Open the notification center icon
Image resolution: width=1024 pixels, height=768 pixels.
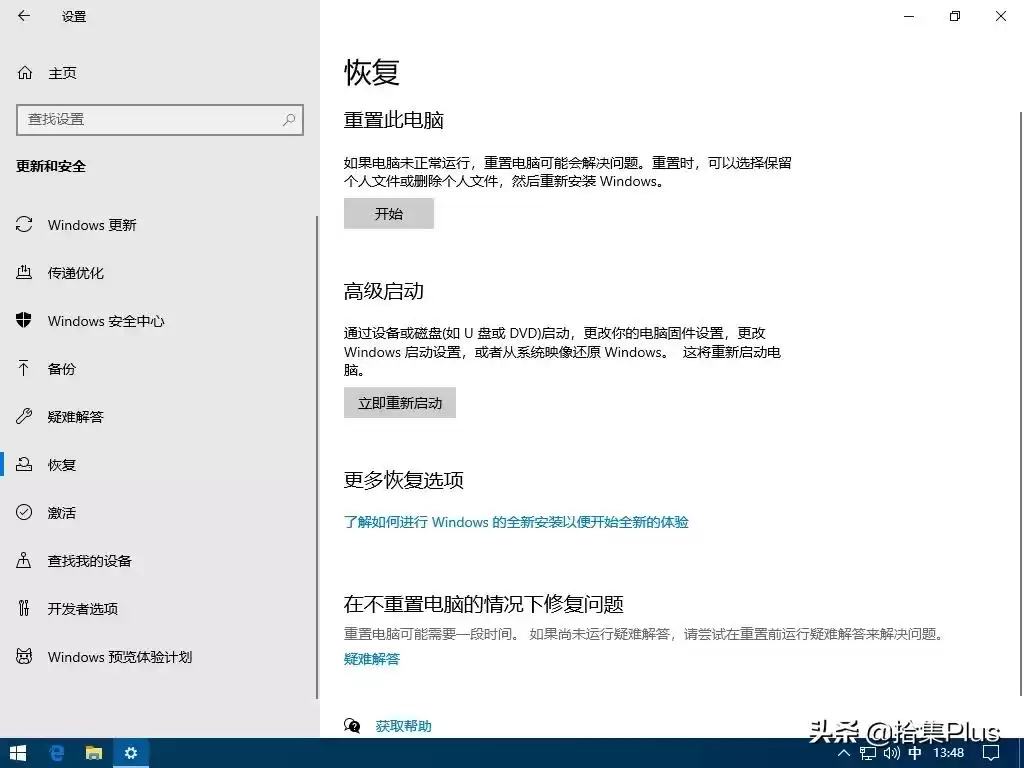click(991, 753)
